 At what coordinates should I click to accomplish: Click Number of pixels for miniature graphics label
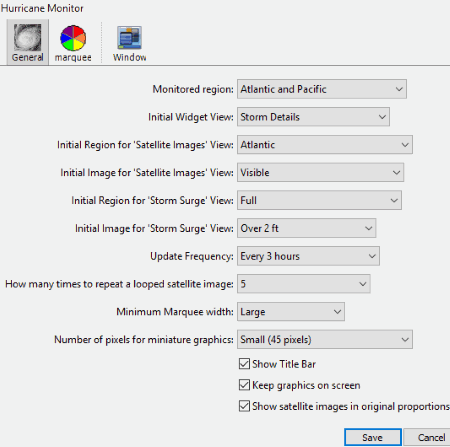(x=144, y=340)
